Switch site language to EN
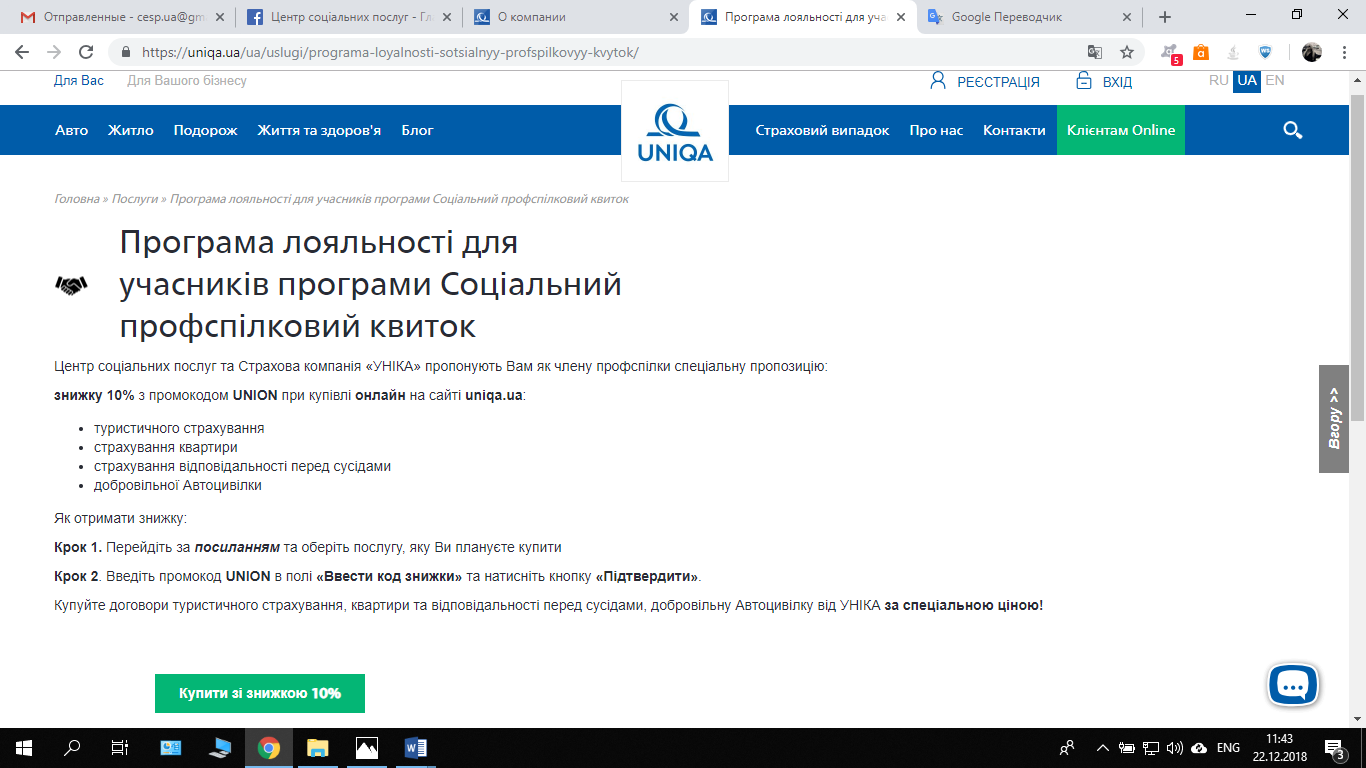 point(1275,80)
